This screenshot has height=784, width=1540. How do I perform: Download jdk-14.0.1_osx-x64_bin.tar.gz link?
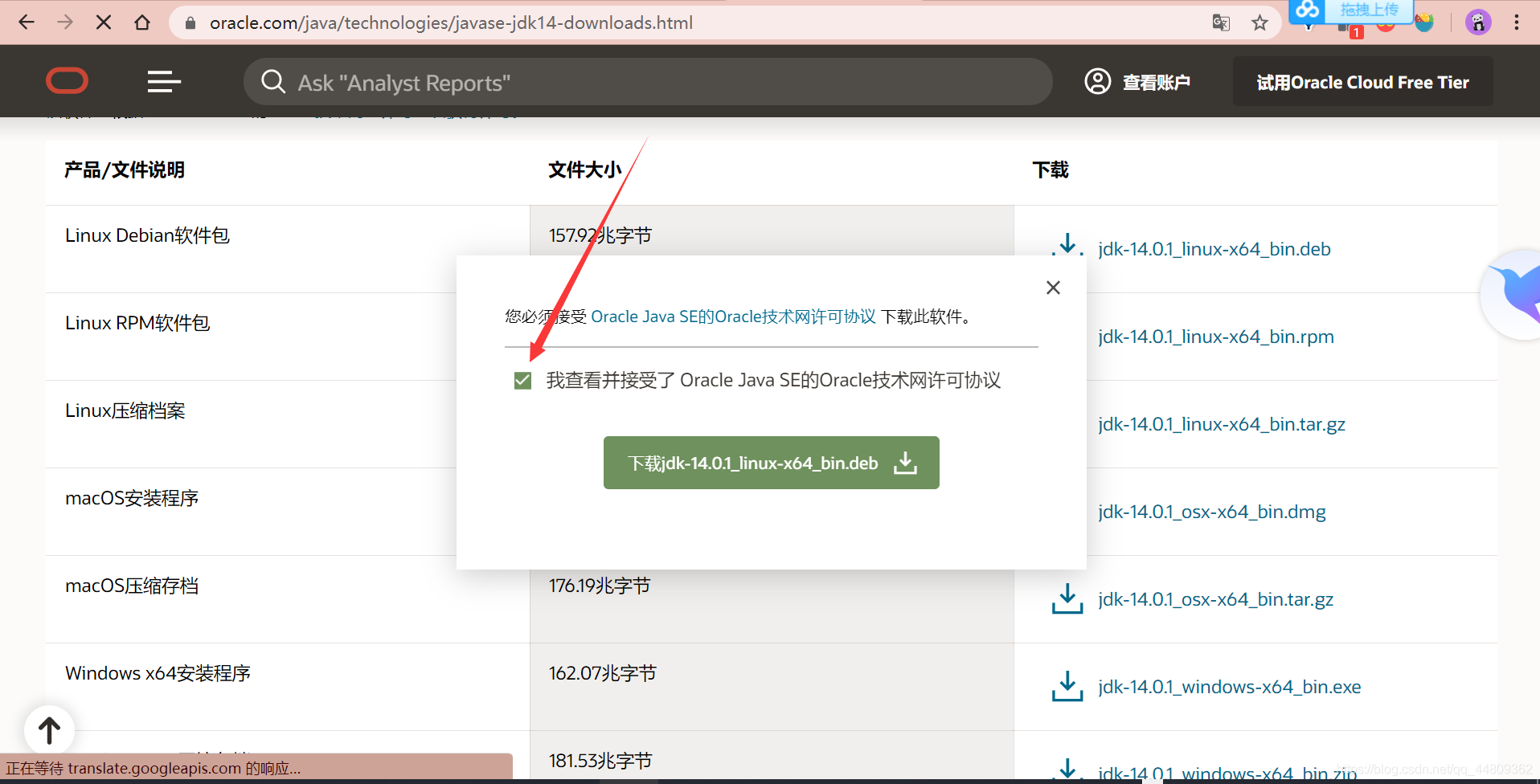(1216, 599)
